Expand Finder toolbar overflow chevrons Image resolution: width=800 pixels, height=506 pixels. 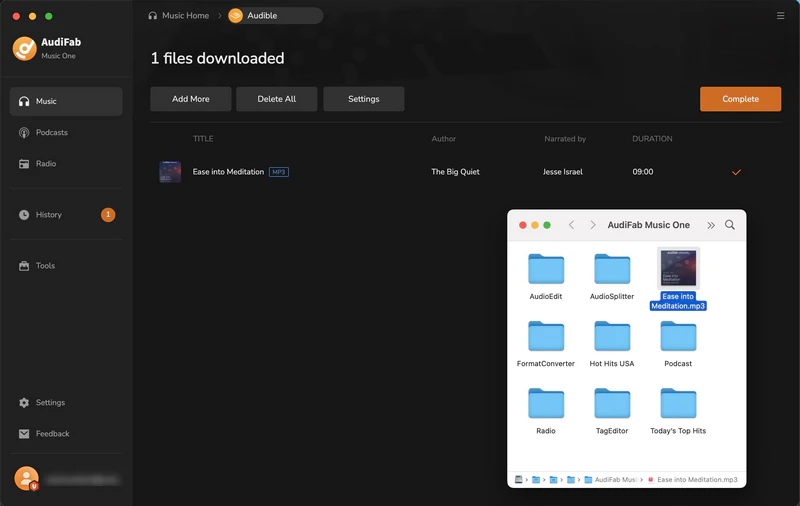click(x=711, y=225)
